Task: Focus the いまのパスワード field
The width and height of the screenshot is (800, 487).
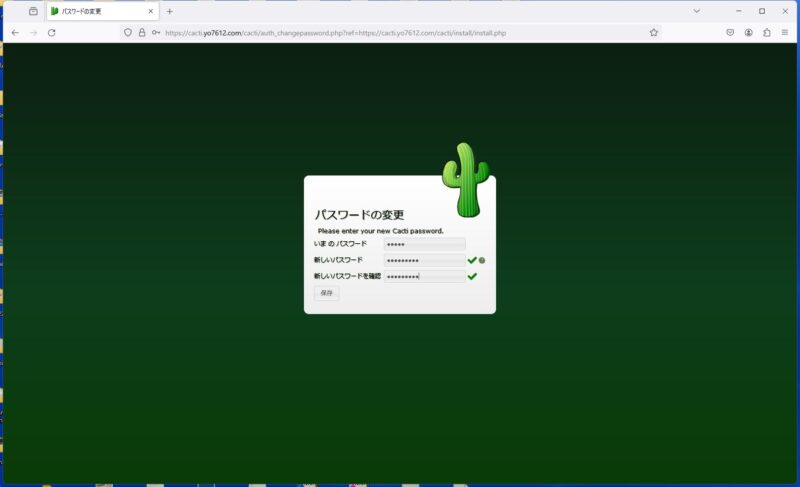Action: point(424,244)
